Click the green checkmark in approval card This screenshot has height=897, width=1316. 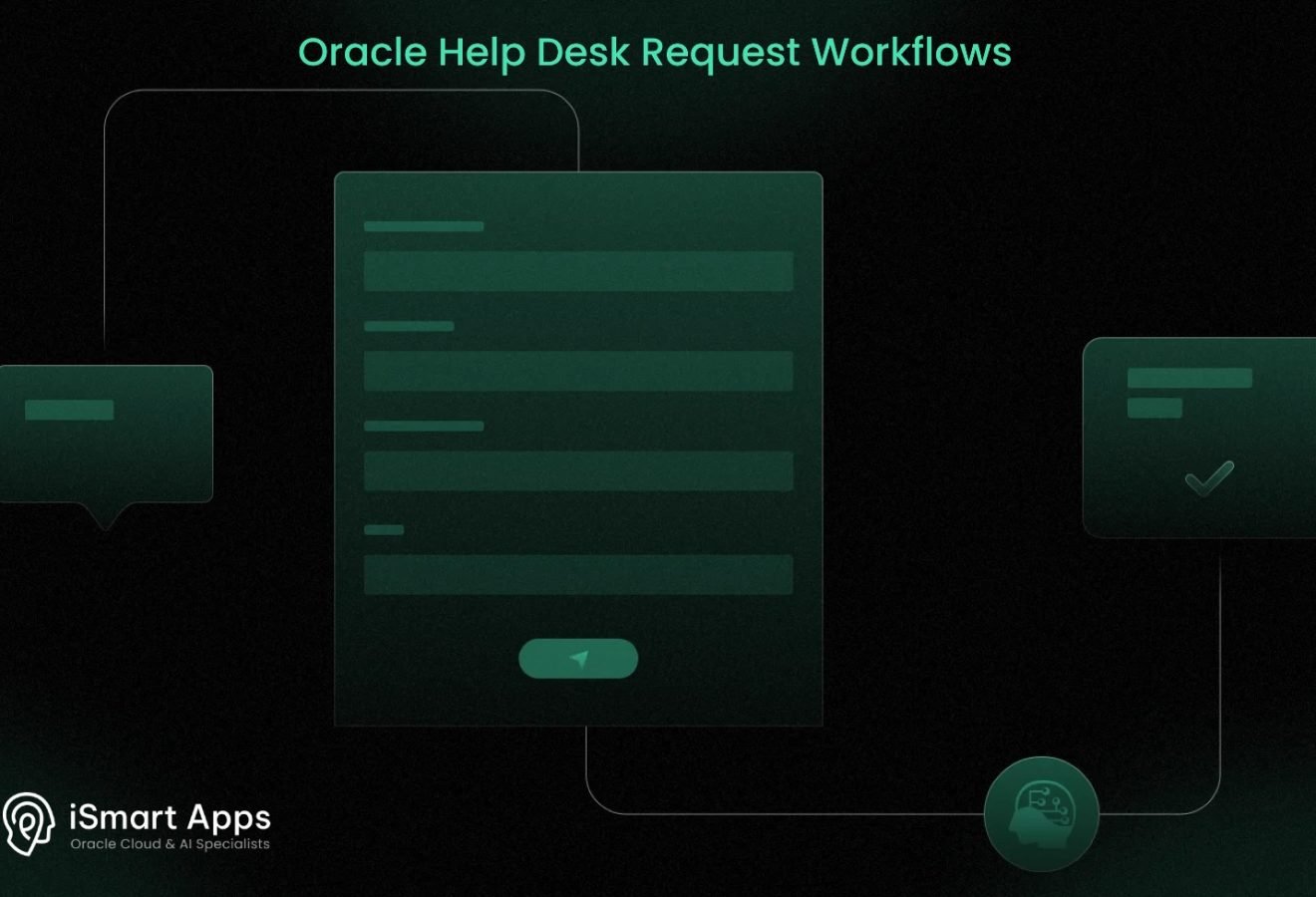coord(1209,478)
